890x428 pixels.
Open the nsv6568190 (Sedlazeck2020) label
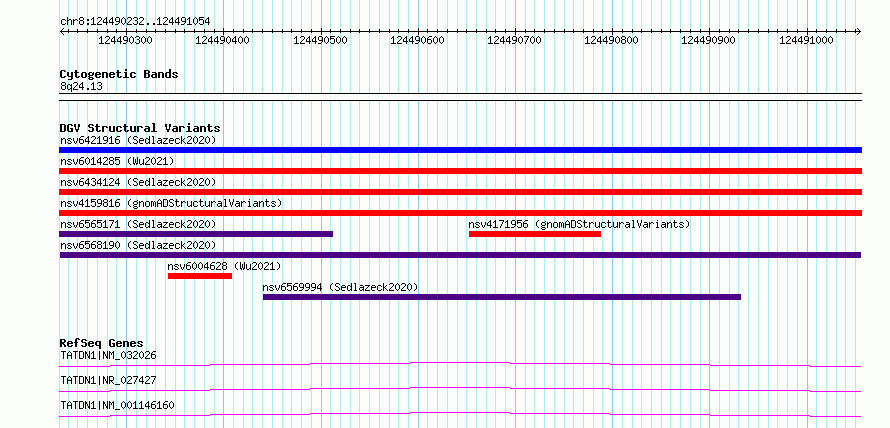point(138,245)
